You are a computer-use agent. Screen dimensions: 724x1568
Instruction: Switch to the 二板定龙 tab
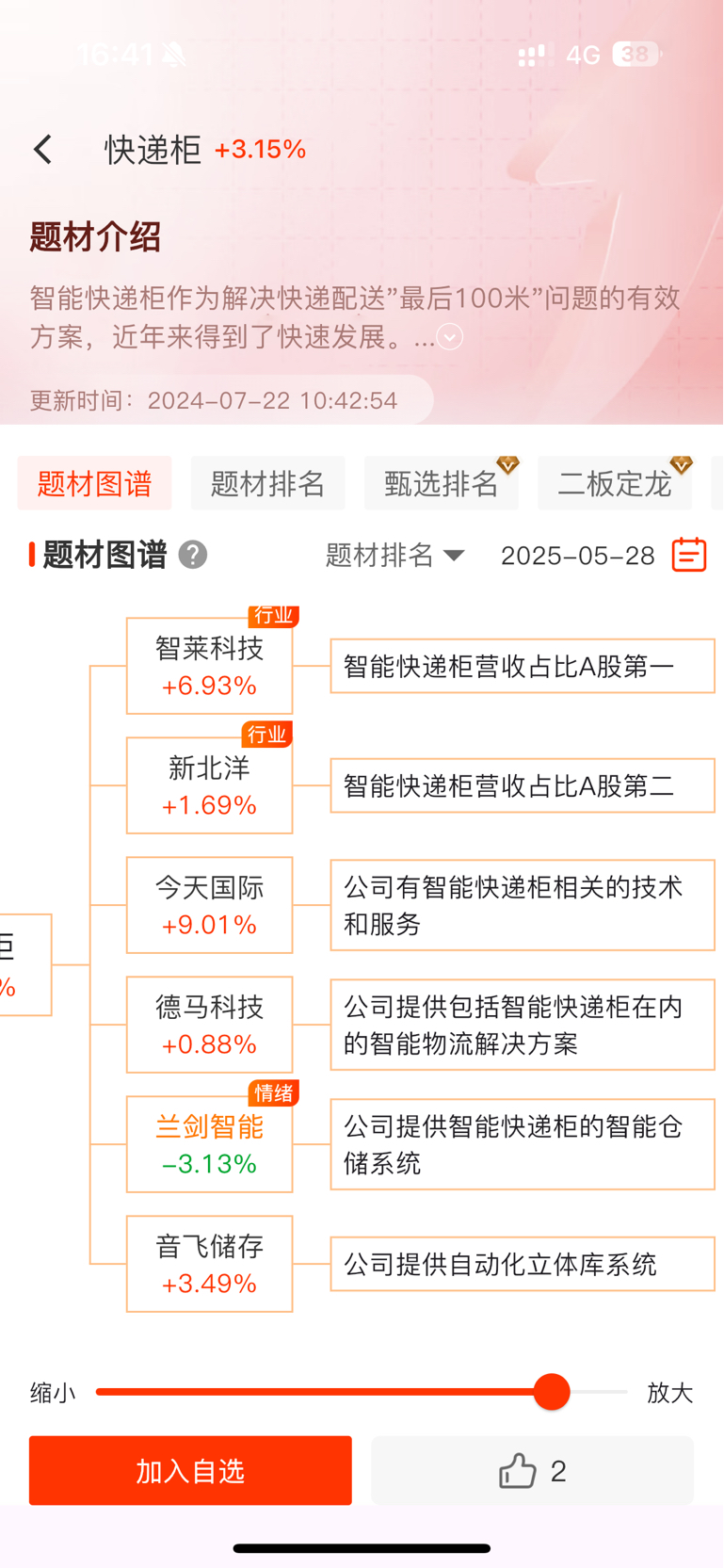615,483
